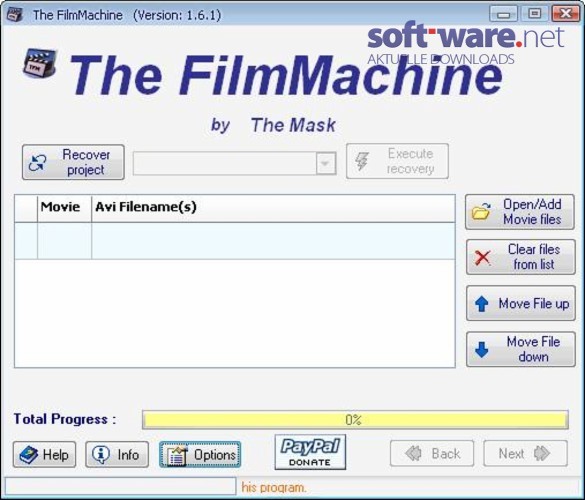585x500 pixels.
Task: Click the blue Move File down arrow
Action: pos(482,350)
